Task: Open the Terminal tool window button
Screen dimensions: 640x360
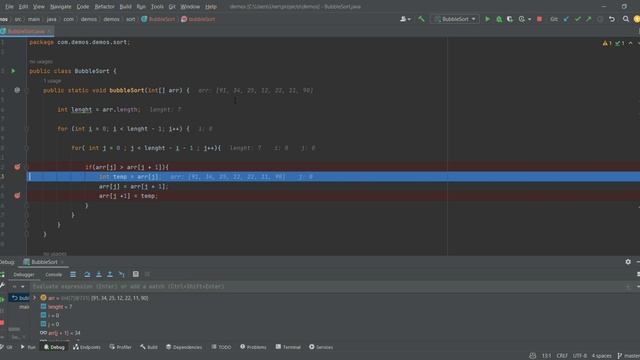Action: click(x=288, y=347)
